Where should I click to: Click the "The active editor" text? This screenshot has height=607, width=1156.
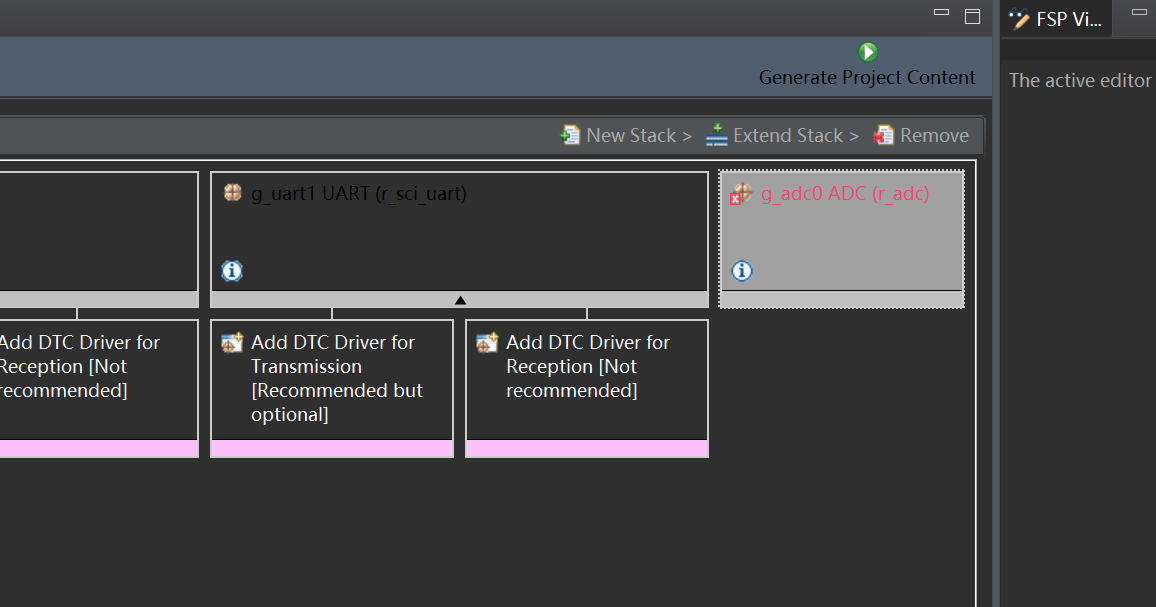[x=1080, y=80]
